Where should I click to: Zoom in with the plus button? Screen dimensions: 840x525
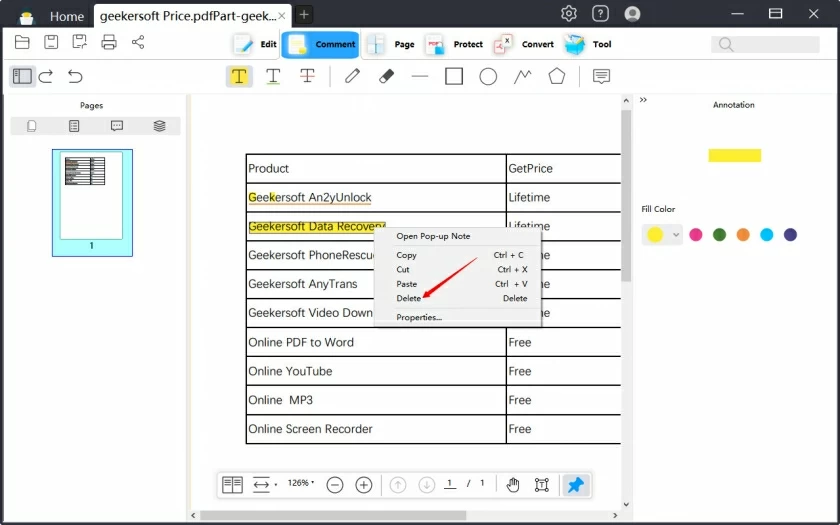coord(364,485)
